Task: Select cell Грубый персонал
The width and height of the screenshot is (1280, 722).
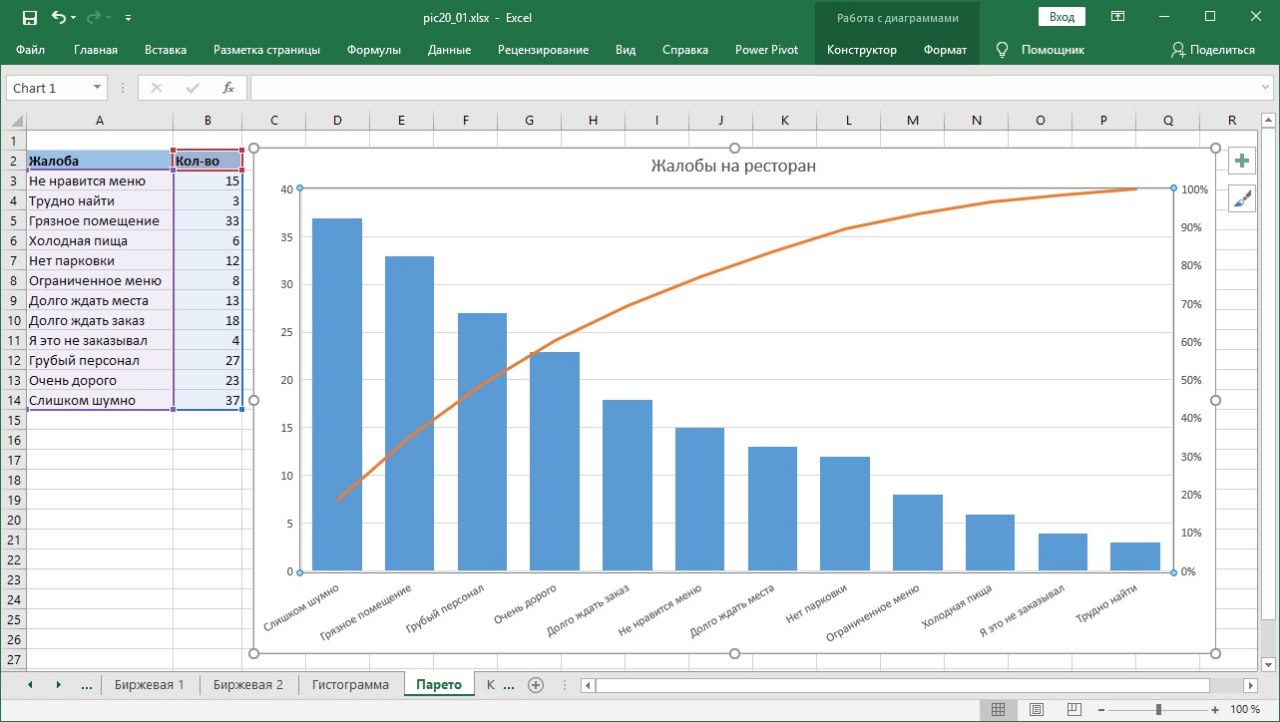Action: pos(99,360)
